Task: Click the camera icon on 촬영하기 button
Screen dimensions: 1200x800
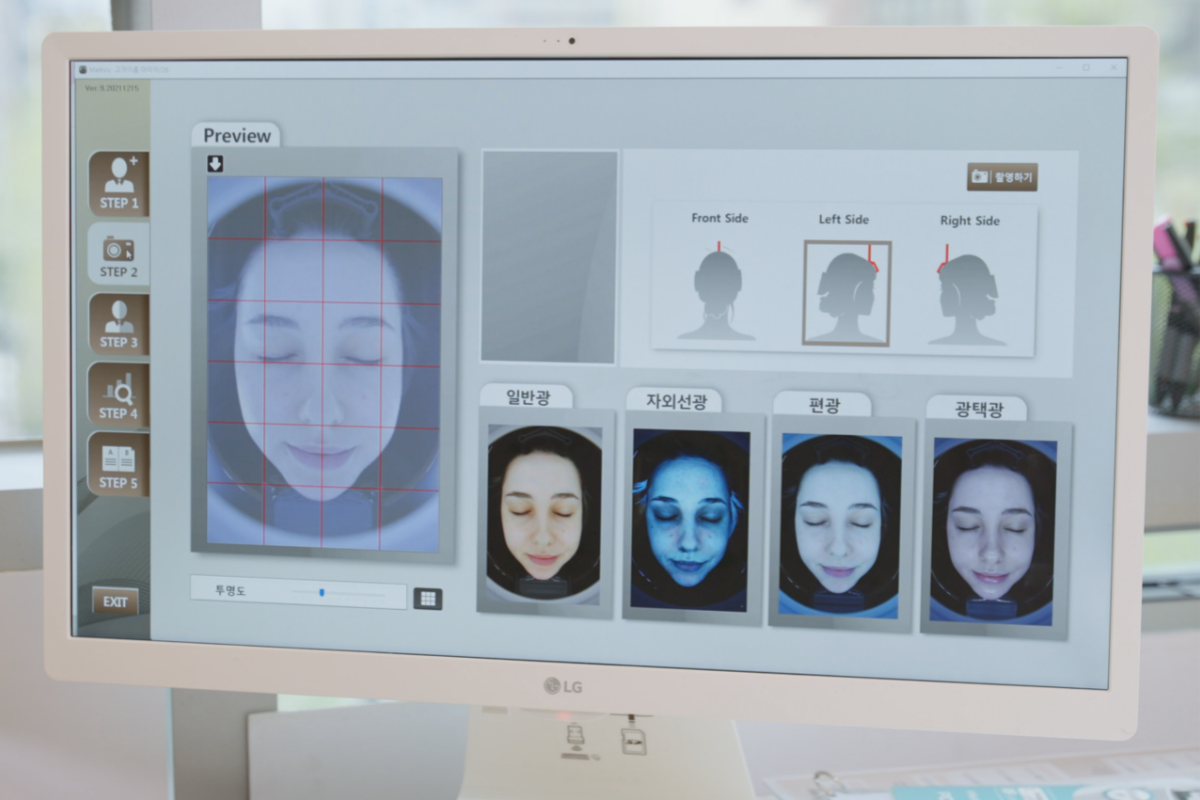Action: click(980, 178)
